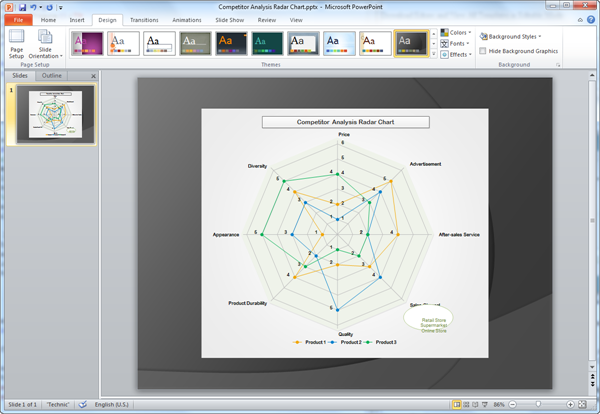
Task: Undo the last action
Action: [33, 7]
